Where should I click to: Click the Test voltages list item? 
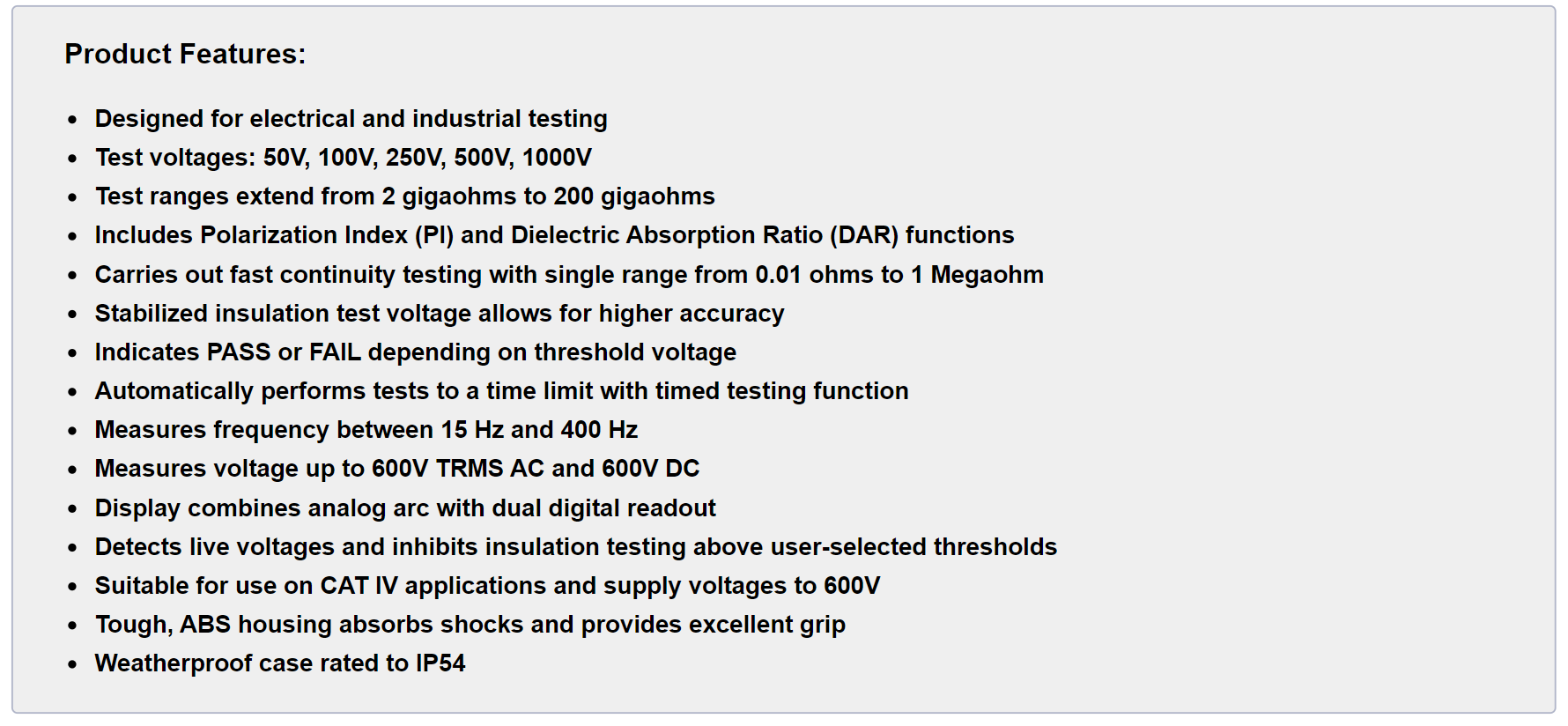click(x=344, y=158)
